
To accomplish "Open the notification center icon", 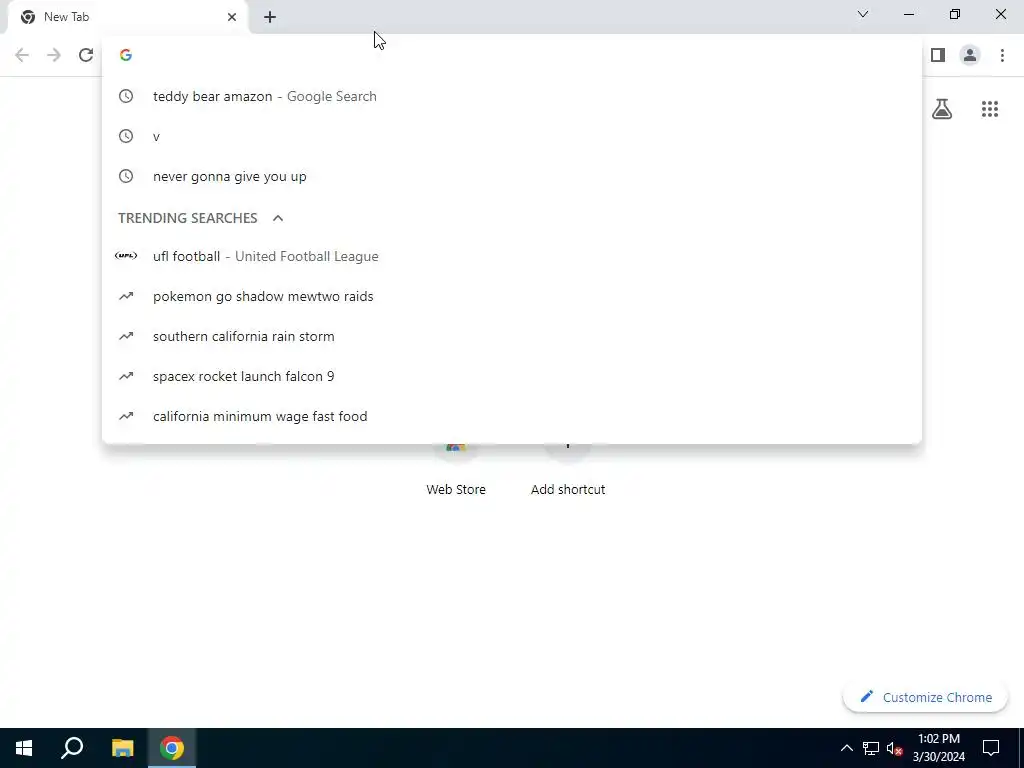I will [x=991, y=748].
